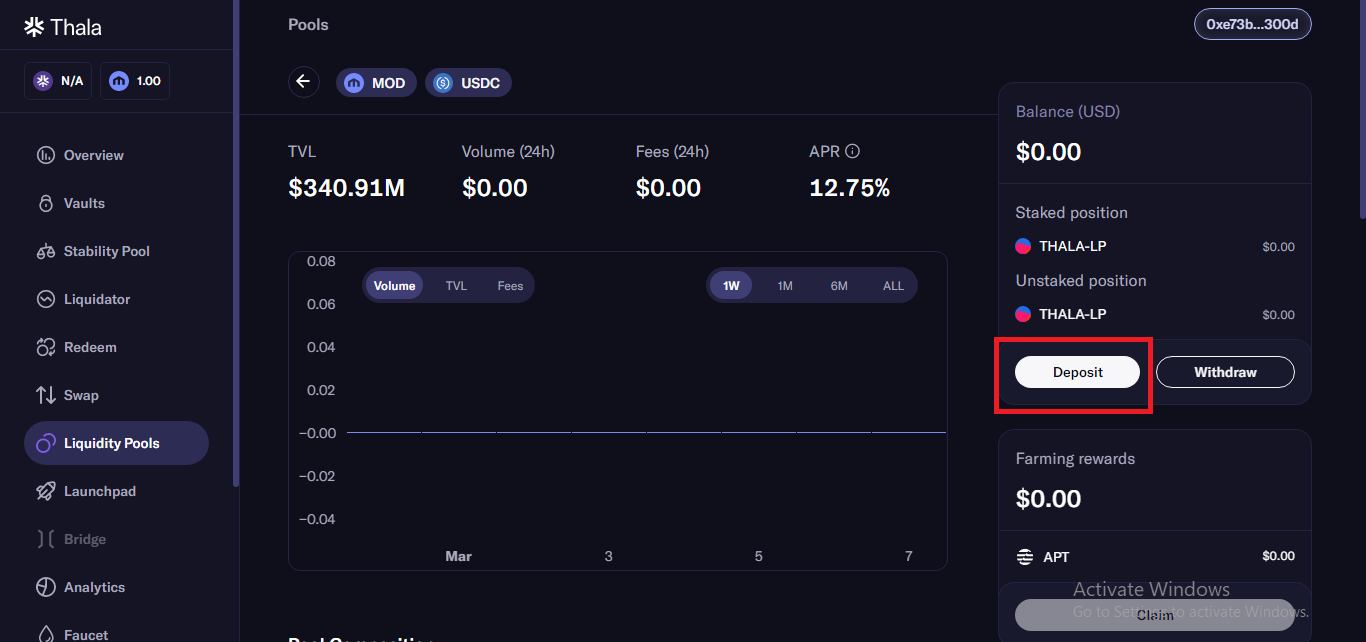Click the Faucet droplet icon
Screen dimensions: 1366x642
[x=45, y=634]
